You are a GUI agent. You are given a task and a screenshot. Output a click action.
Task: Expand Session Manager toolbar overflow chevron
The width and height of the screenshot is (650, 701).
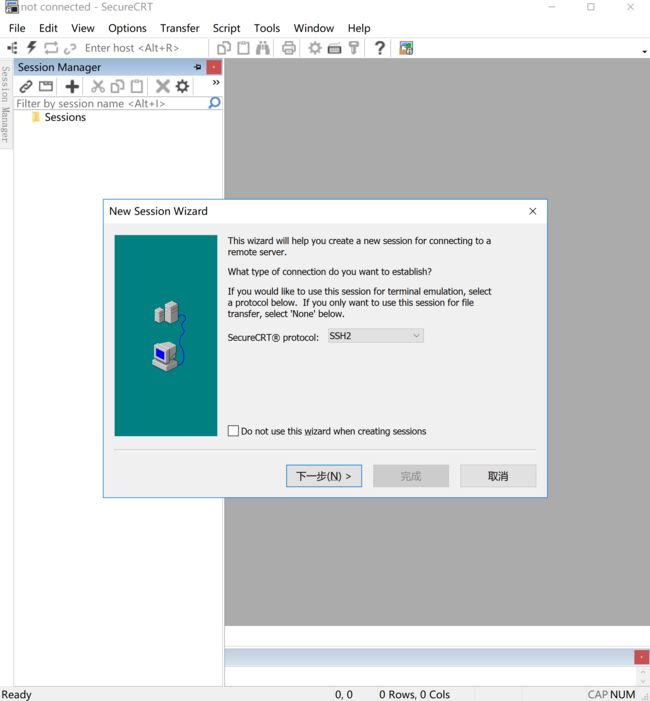click(x=216, y=82)
